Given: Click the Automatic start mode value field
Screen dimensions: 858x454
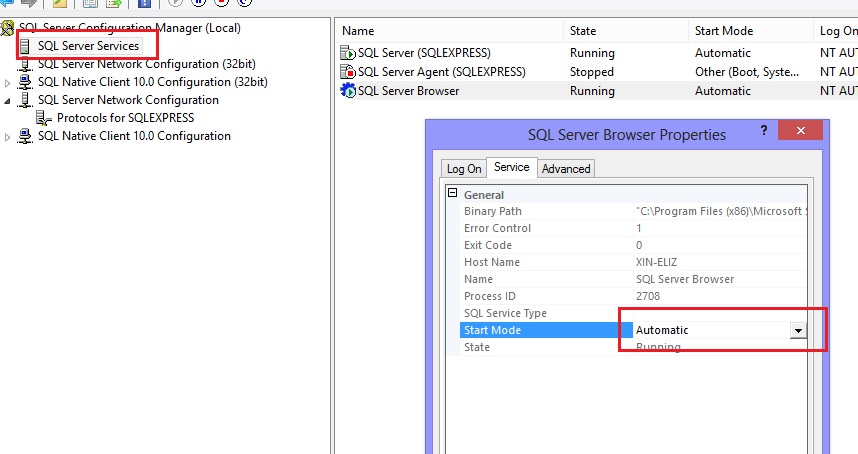Looking at the screenshot, I should (x=711, y=330).
